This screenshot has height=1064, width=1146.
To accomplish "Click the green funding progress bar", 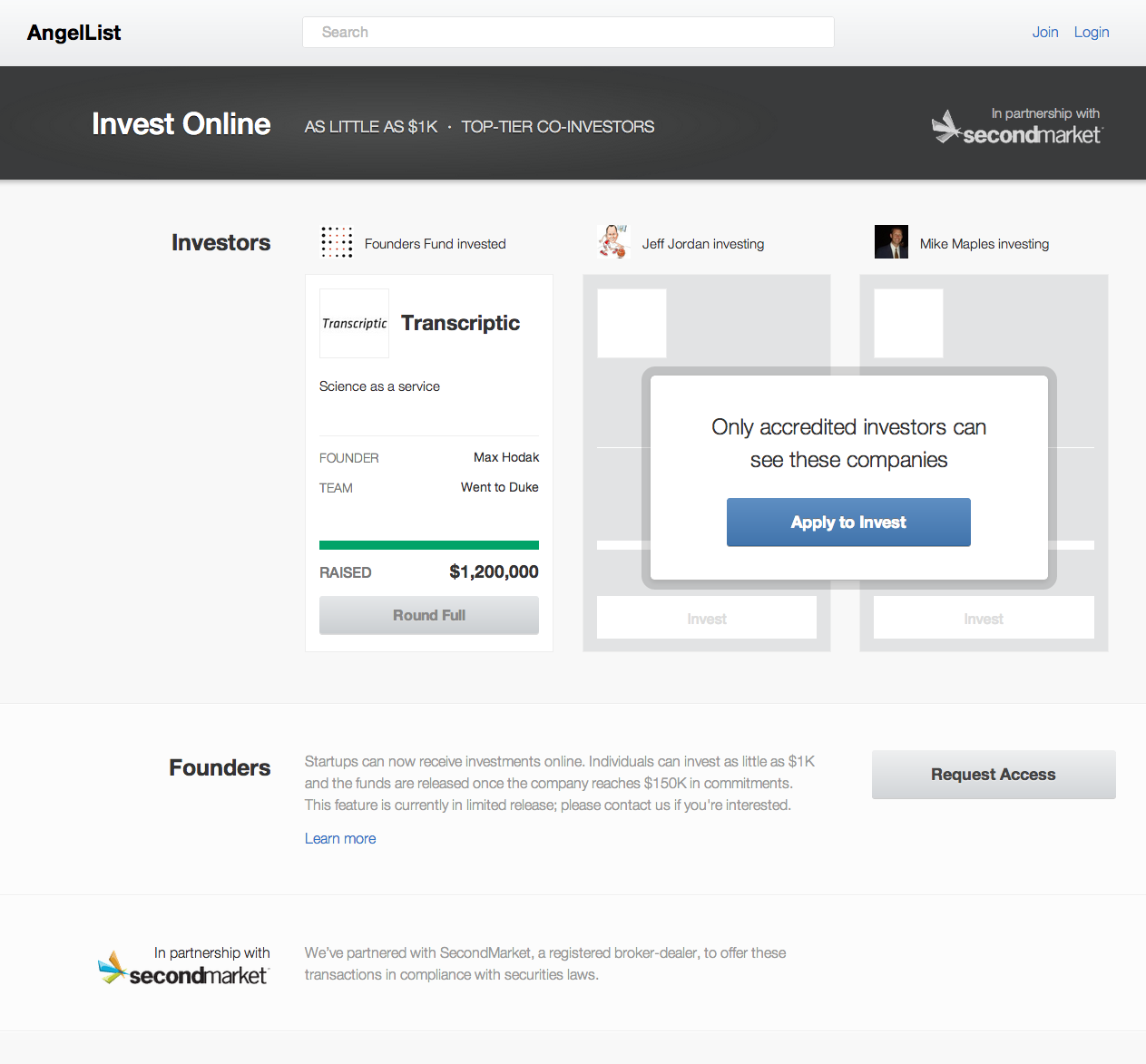I will click(x=429, y=545).
